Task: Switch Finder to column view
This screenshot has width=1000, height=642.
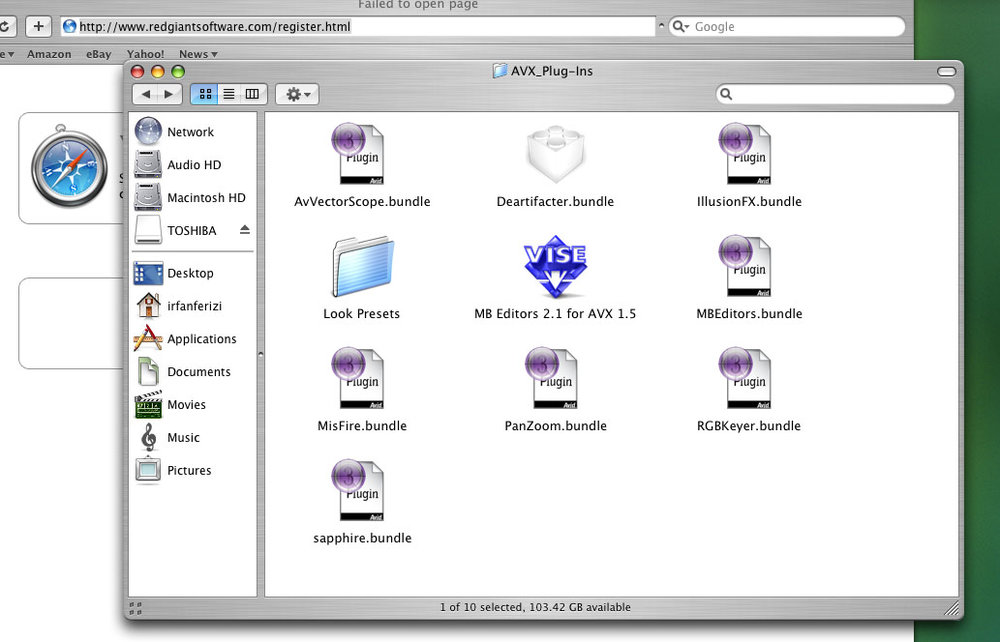Action: [x=253, y=94]
